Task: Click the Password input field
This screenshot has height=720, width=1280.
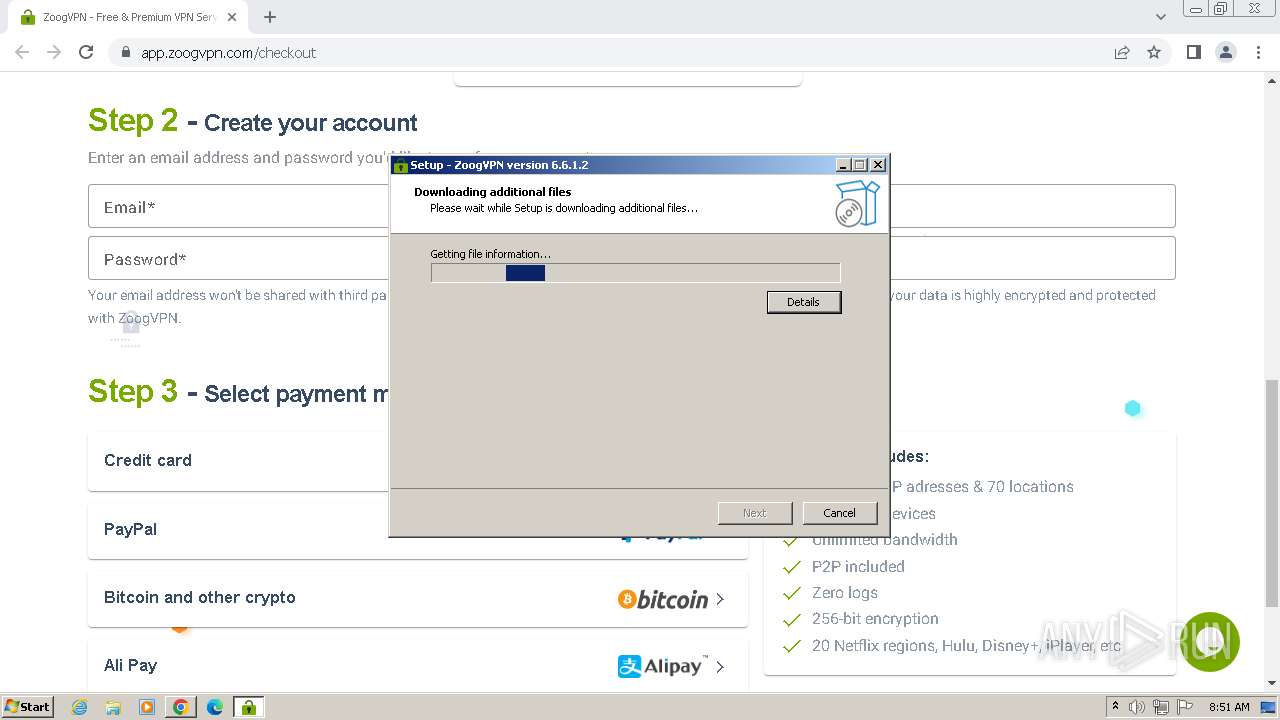Action: [631, 258]
